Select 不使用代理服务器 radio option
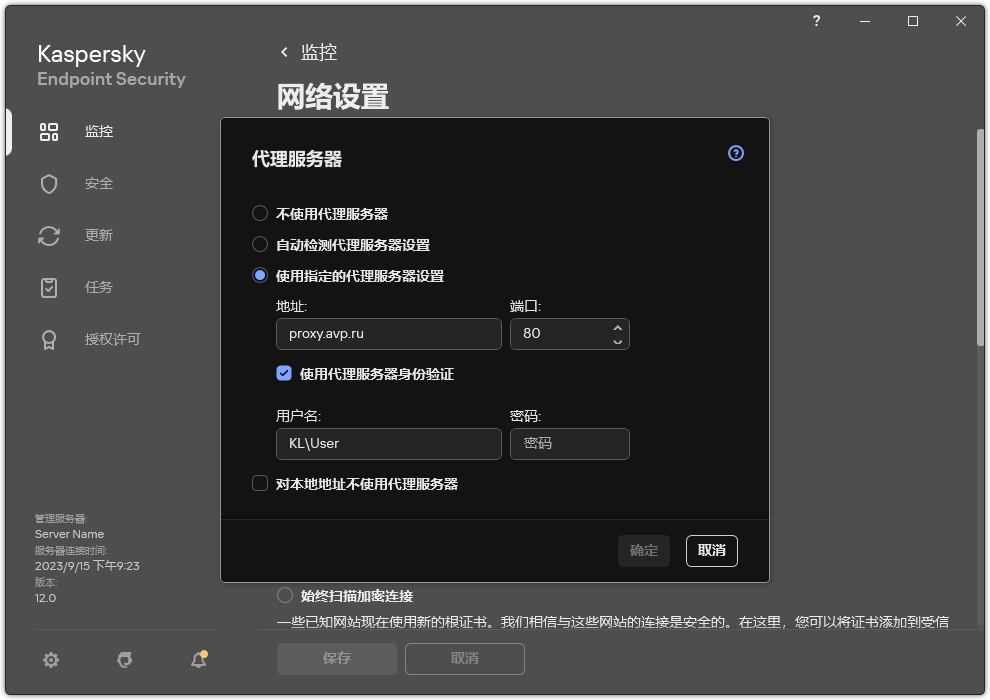The width and height of the screenshot is (990, 700). click(260, 213)
